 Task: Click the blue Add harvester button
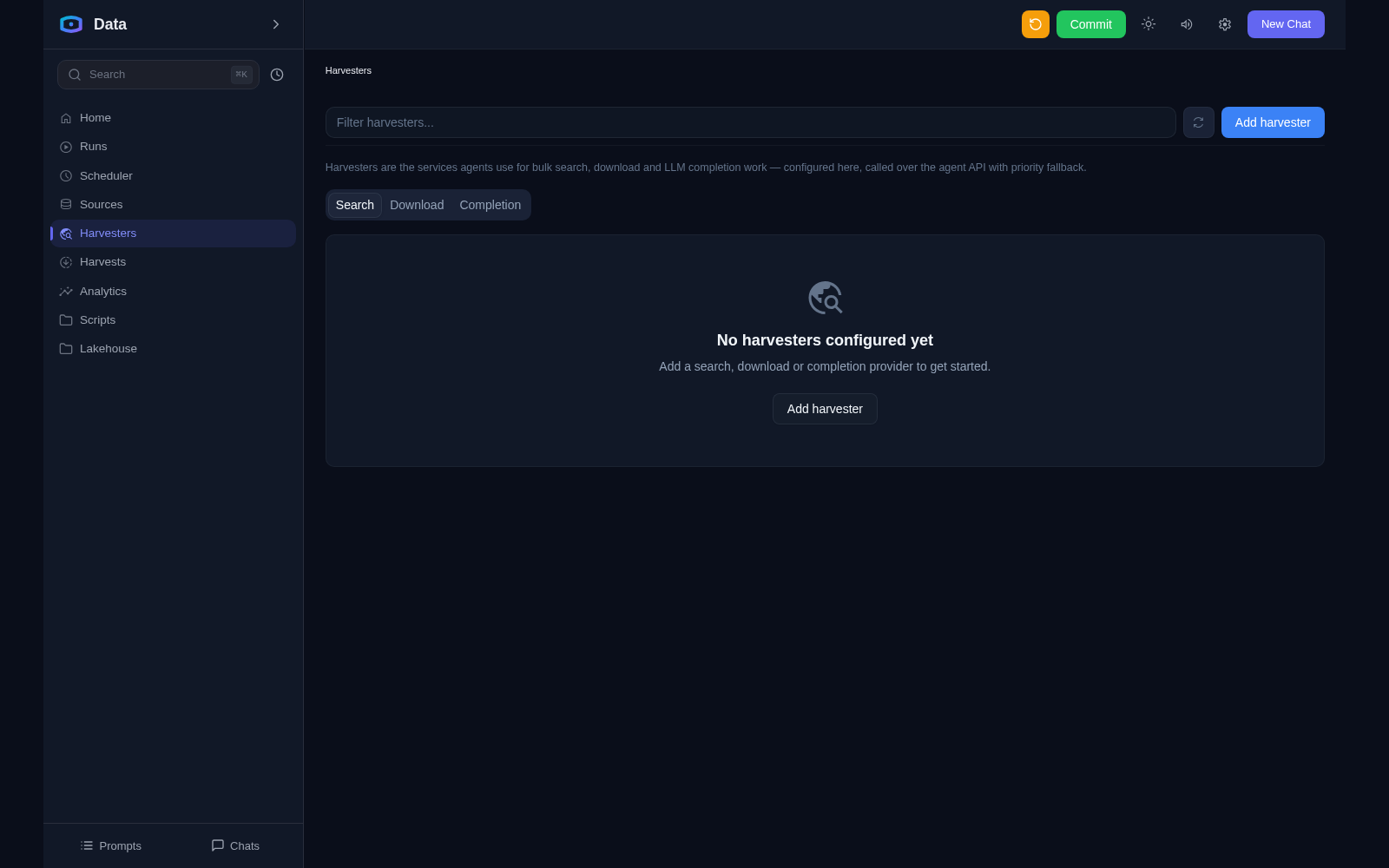tap(1273, 122)
